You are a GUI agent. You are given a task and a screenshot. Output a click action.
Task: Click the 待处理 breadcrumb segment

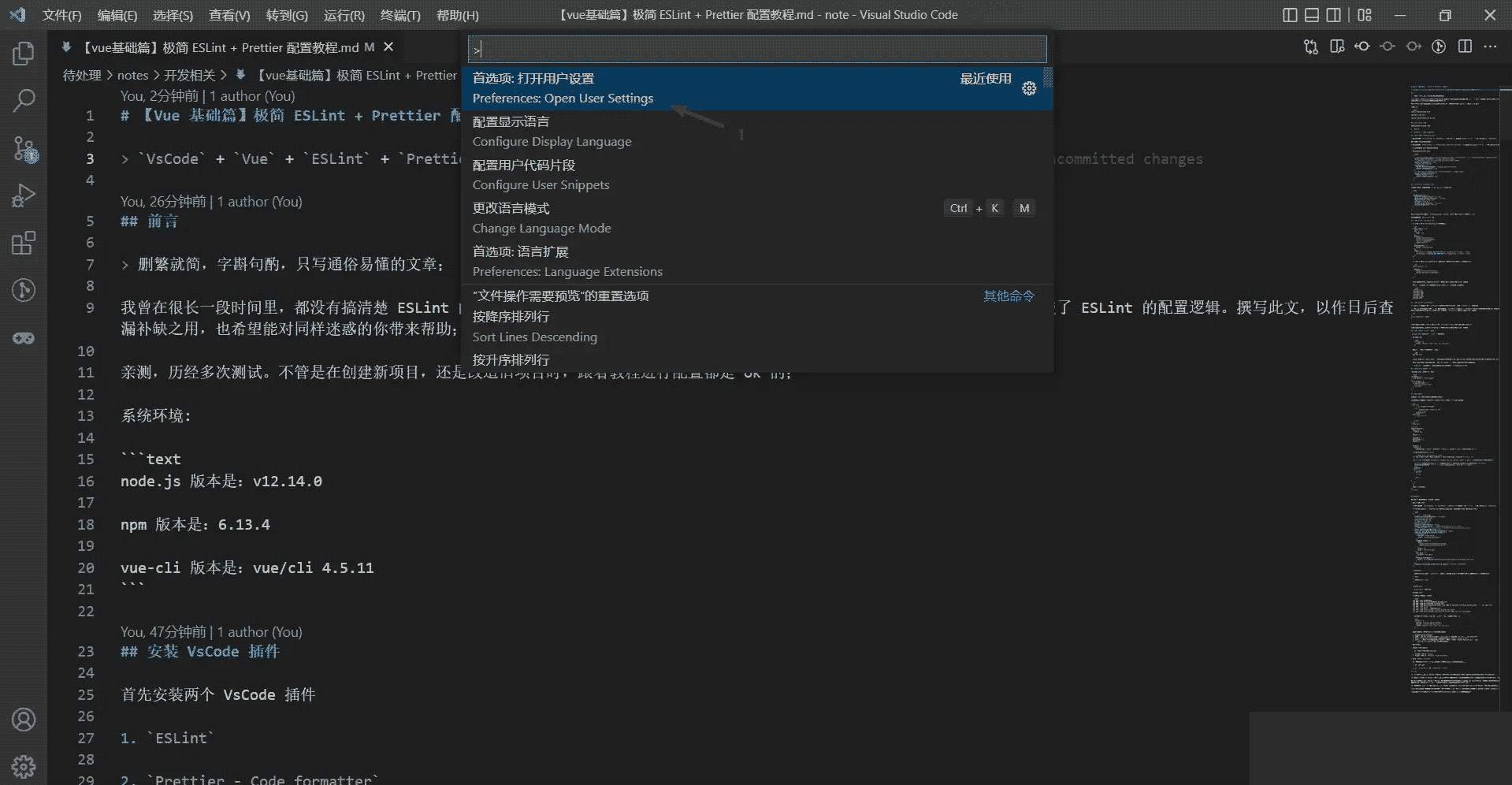coord(82,75)
